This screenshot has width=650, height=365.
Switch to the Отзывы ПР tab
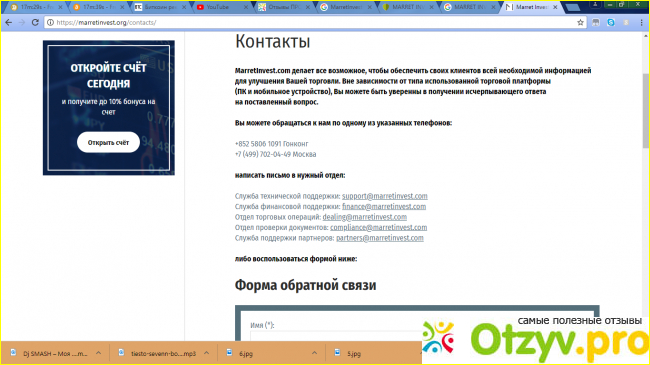[284, 7]
